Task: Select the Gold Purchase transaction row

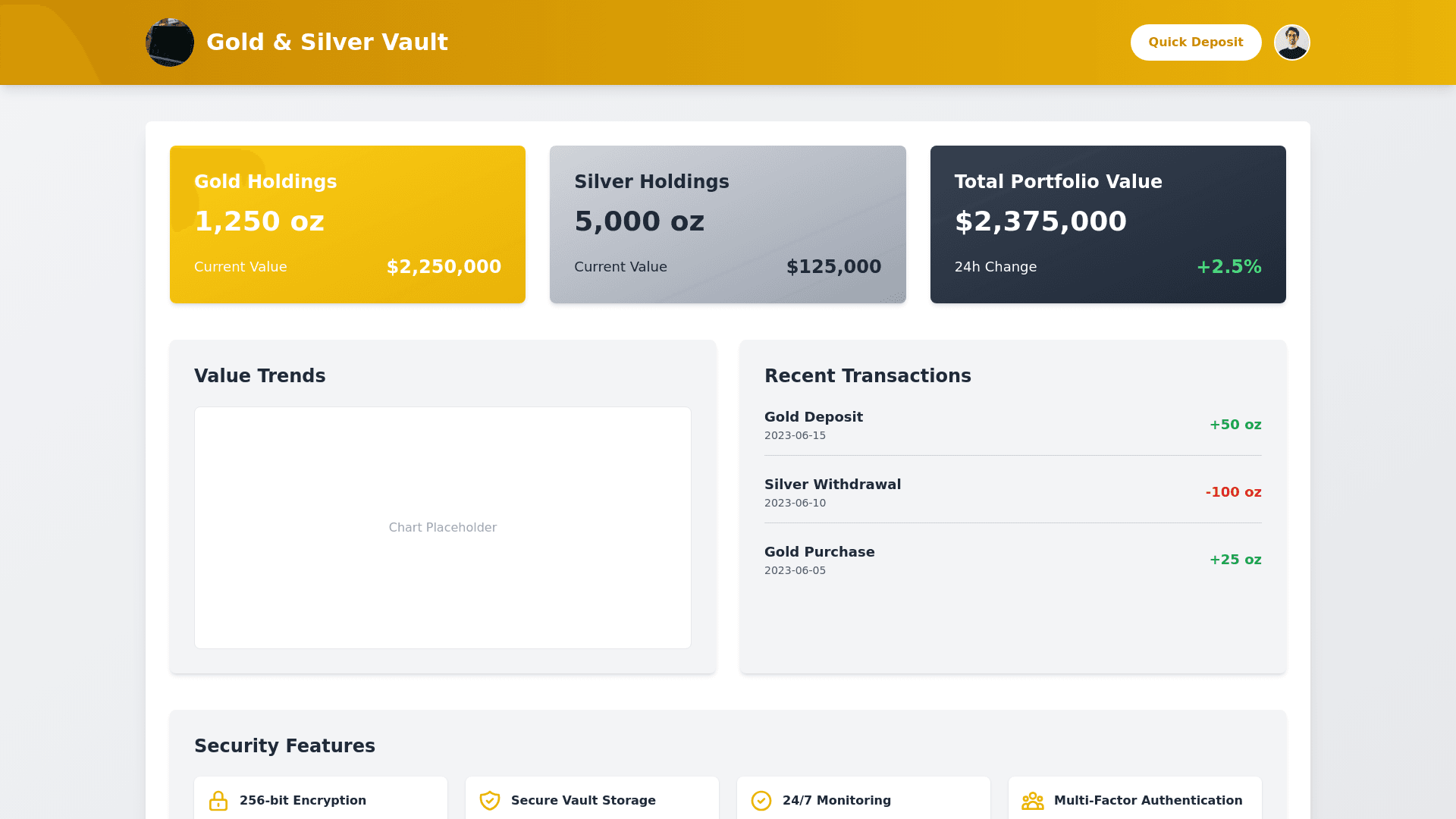Action: click(x=1012, y=560)
